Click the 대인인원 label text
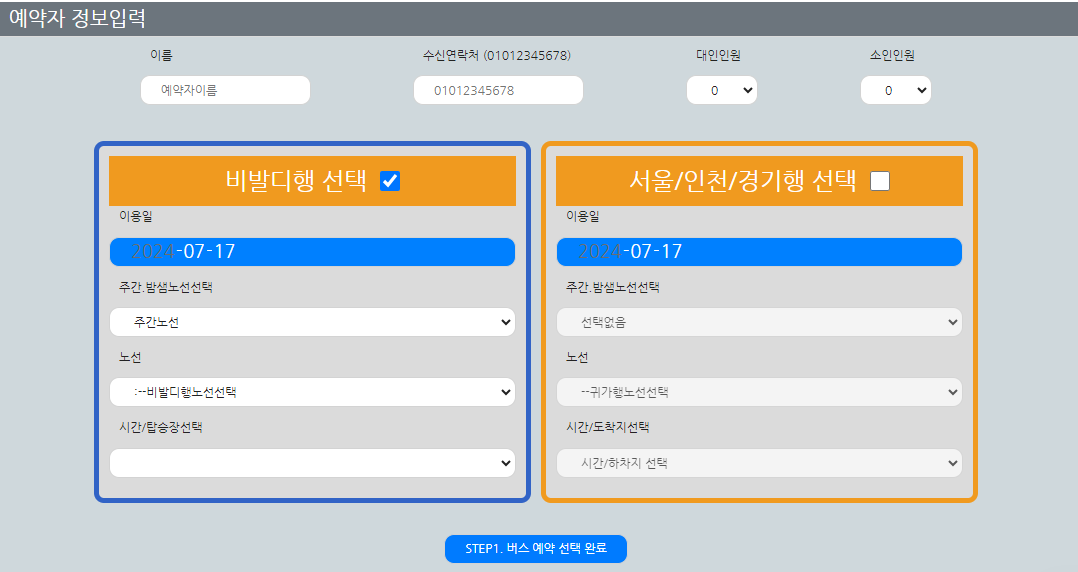Image resolution: width=1078 pixels, height=572 pixels. click(x=718, y=56)
